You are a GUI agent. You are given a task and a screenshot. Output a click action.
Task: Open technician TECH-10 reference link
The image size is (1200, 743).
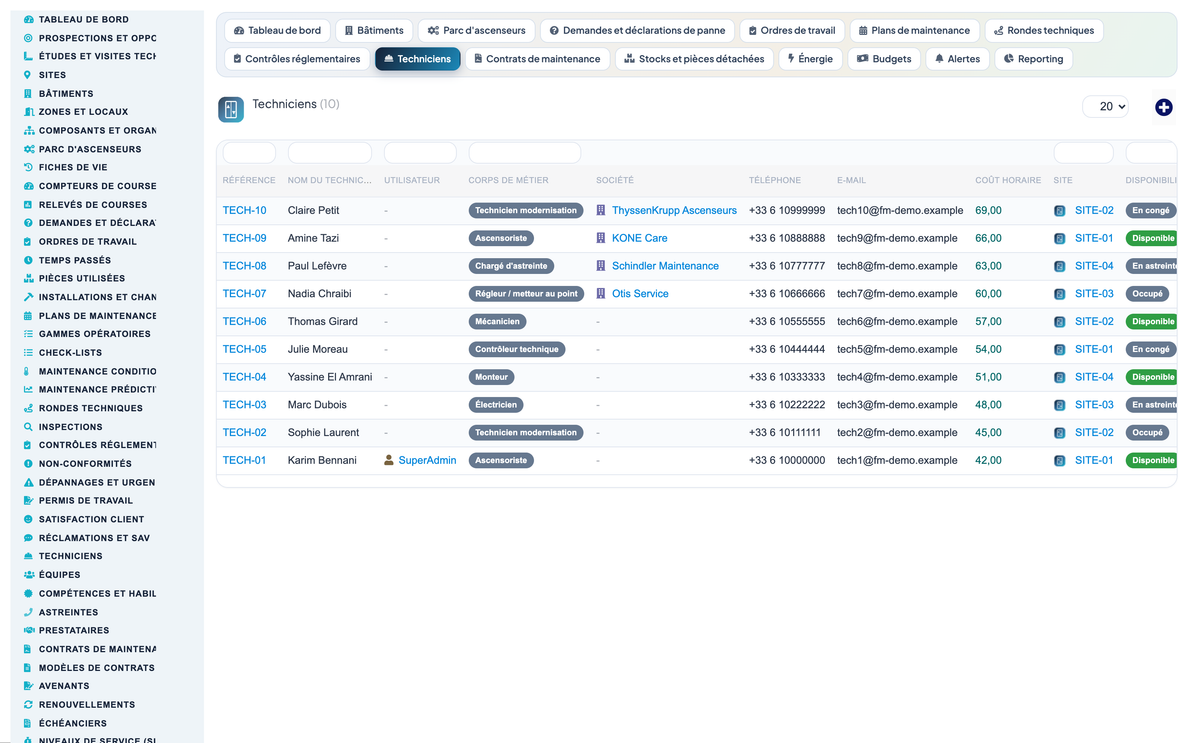244,211
